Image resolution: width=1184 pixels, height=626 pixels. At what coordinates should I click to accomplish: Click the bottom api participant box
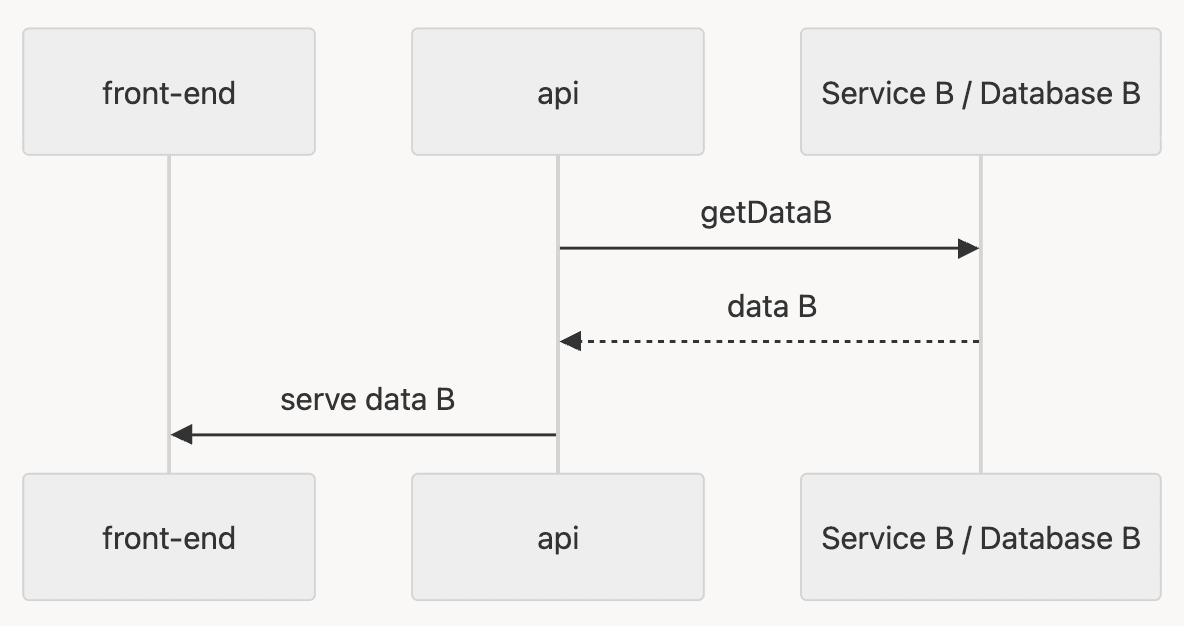click(557, 537)
